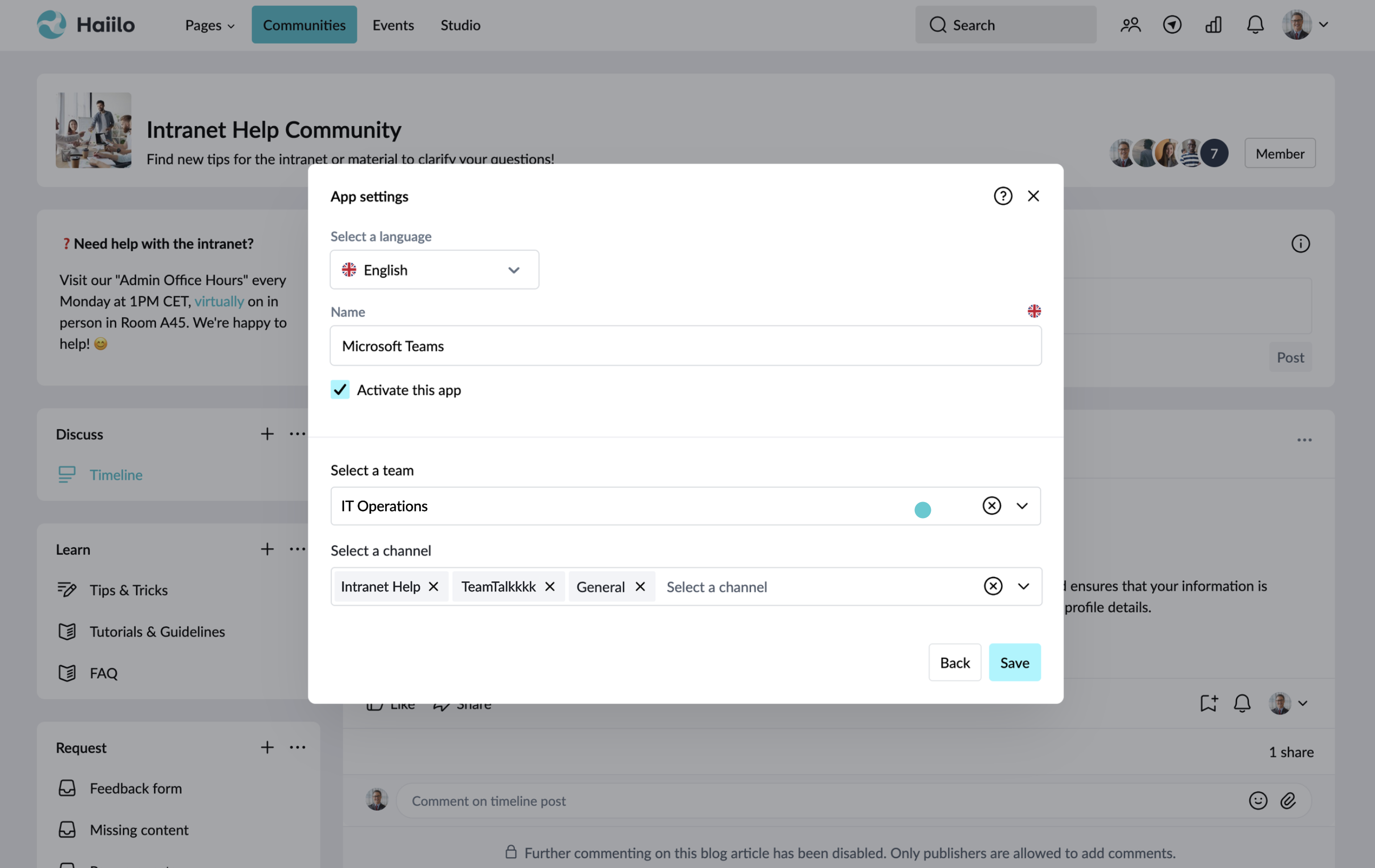Expand the Select a team dropdown arrow
1375x868 pixels.
[1022, 505]
